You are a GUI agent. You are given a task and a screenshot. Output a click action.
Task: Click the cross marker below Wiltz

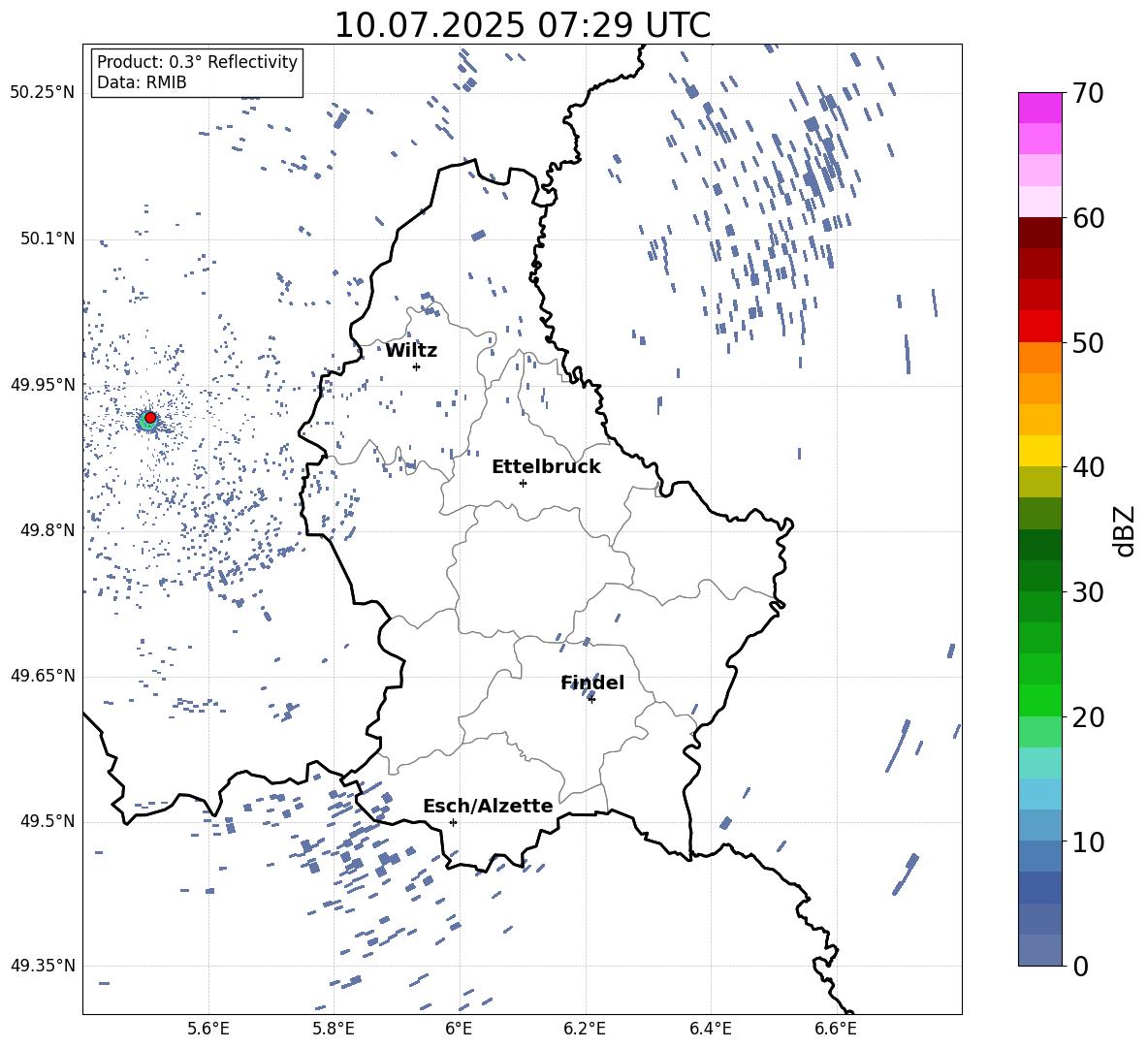(417, 366)
